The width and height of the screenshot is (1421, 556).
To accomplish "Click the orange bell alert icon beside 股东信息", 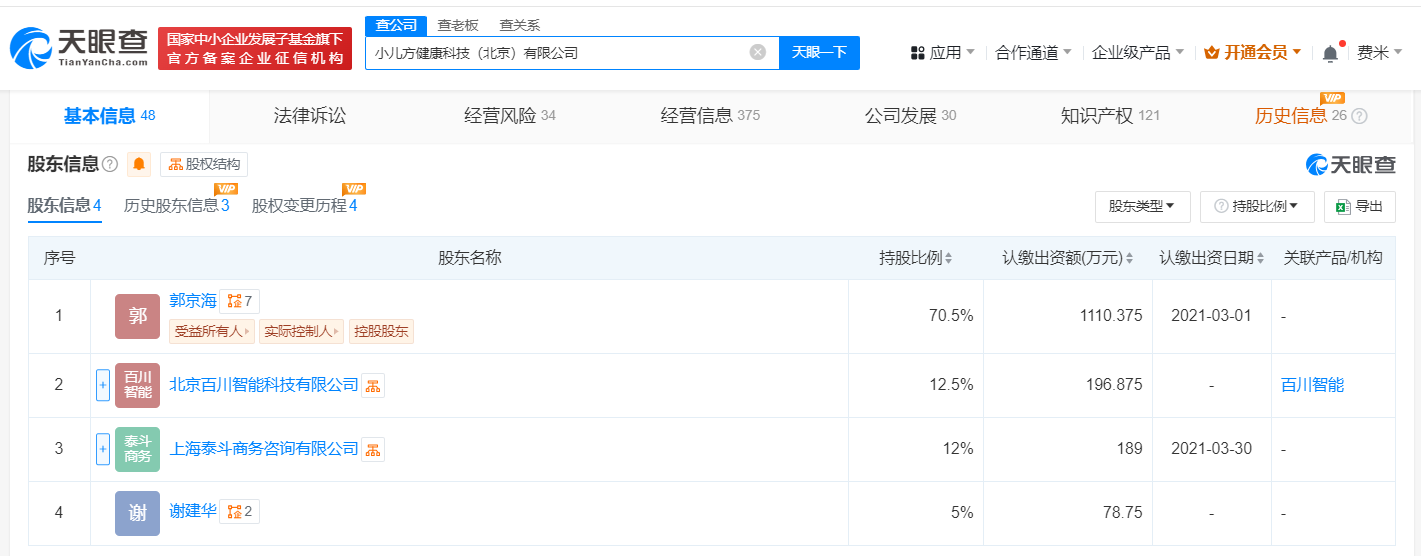I will [139, 165].
